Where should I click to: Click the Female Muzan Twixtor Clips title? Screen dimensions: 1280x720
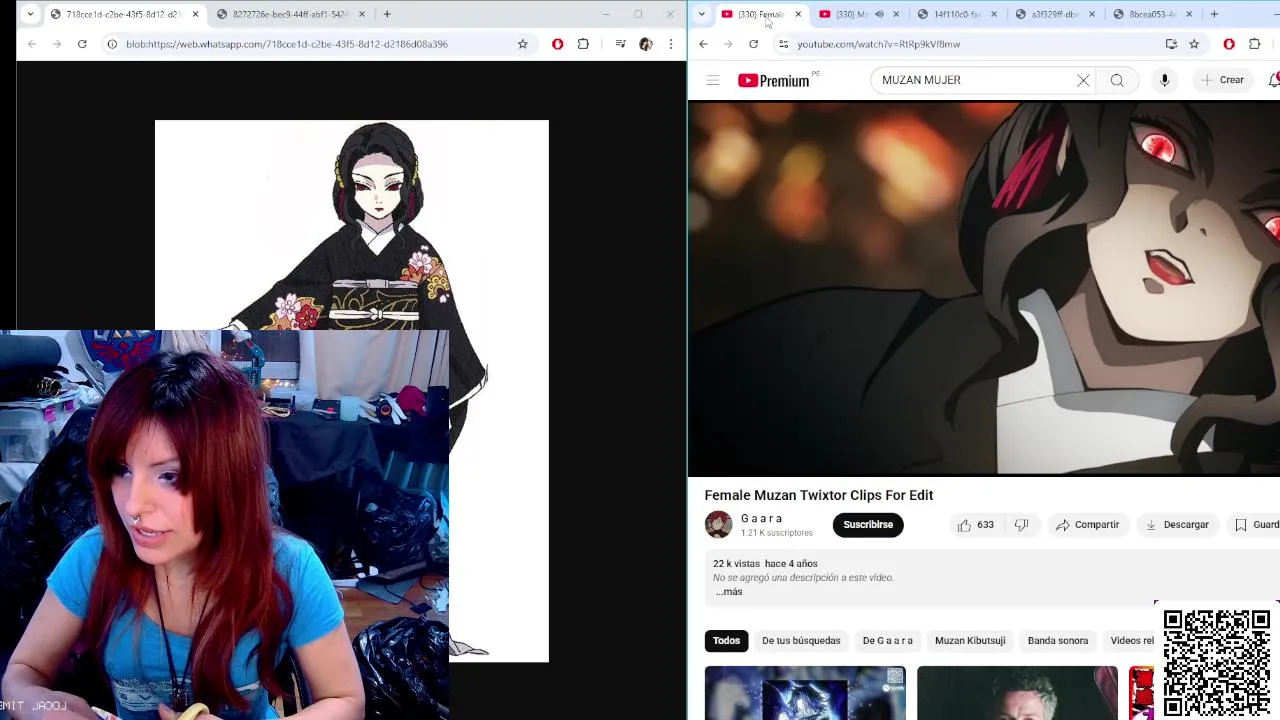819,495
